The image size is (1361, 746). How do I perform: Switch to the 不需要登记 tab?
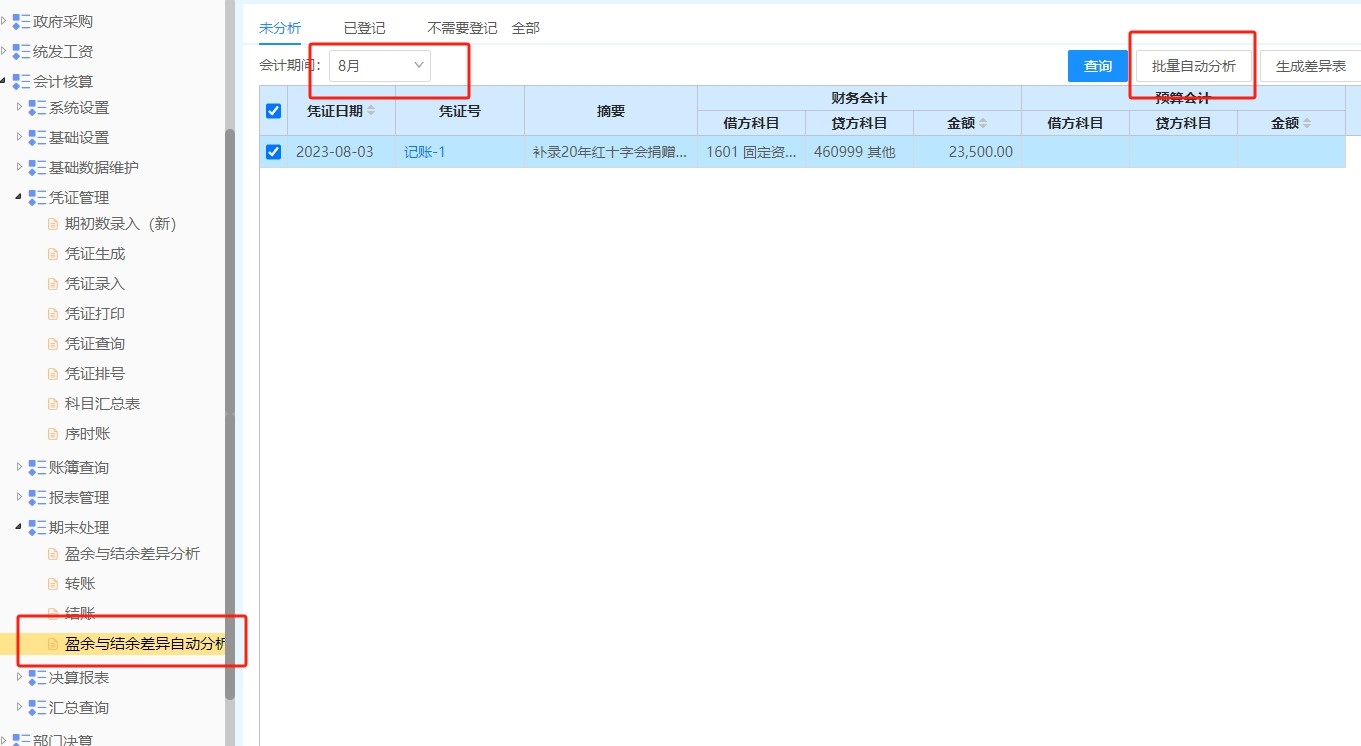462,28
